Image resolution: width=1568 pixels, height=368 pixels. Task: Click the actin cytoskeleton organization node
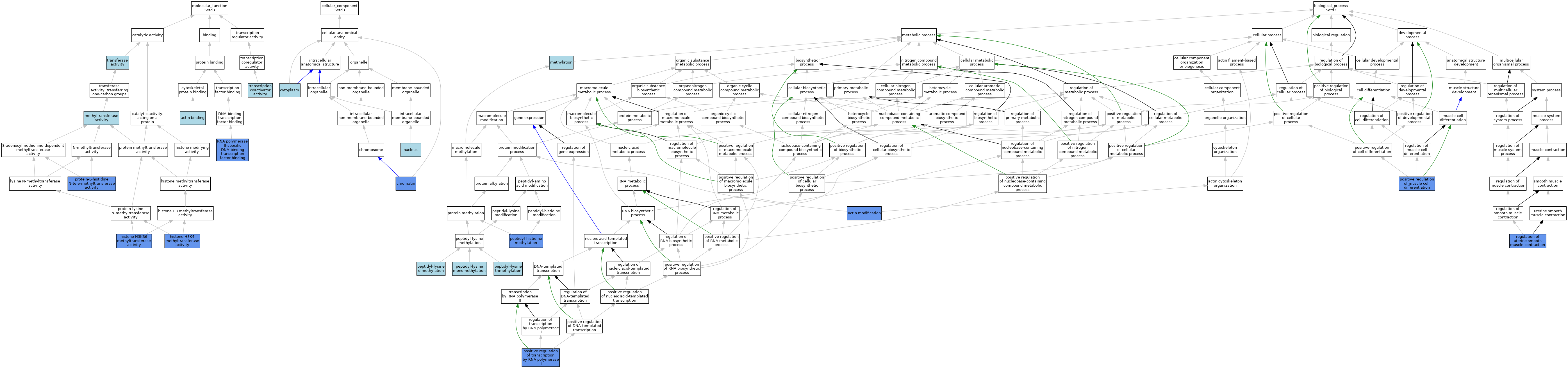(x=1225, y=183)
